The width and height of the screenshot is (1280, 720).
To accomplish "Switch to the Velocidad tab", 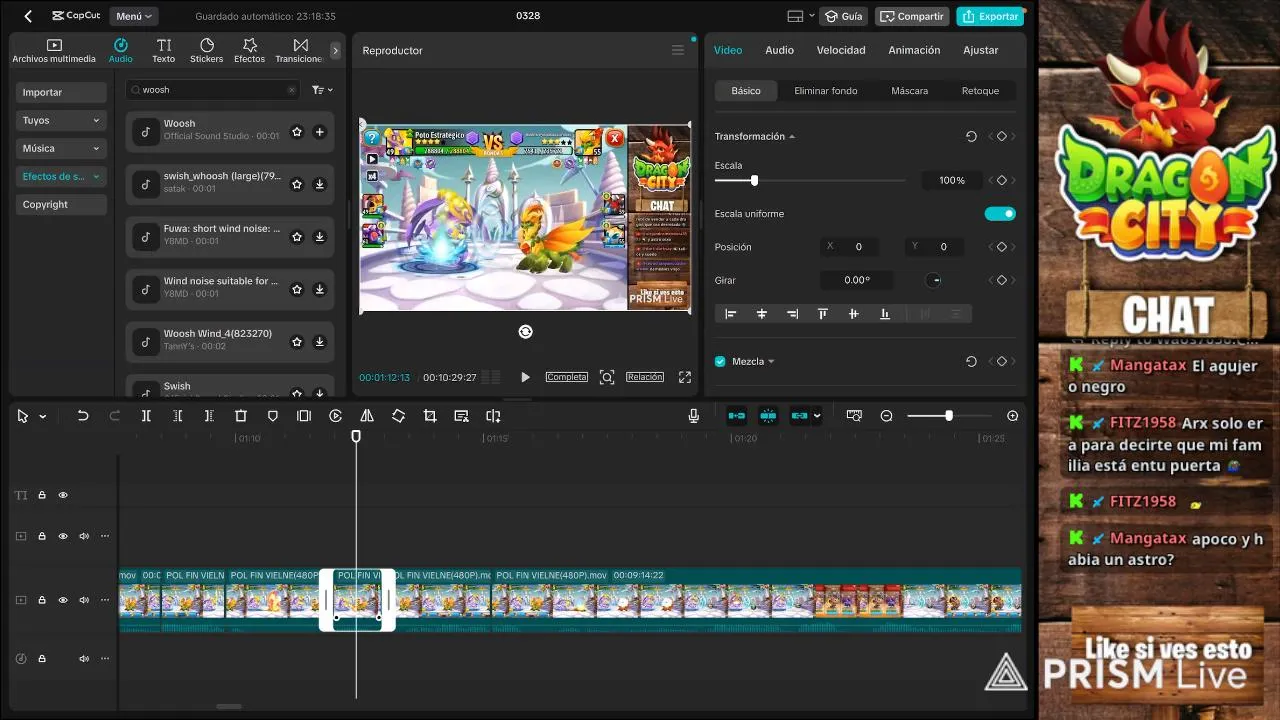I will 841,50.
